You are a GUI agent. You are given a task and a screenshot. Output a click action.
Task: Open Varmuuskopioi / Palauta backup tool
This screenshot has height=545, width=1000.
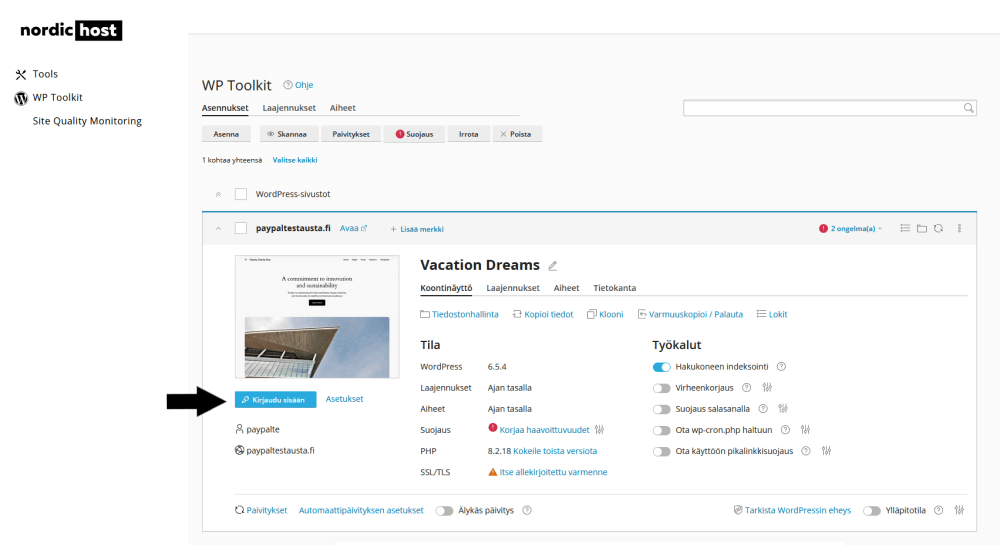pos(690,314)
